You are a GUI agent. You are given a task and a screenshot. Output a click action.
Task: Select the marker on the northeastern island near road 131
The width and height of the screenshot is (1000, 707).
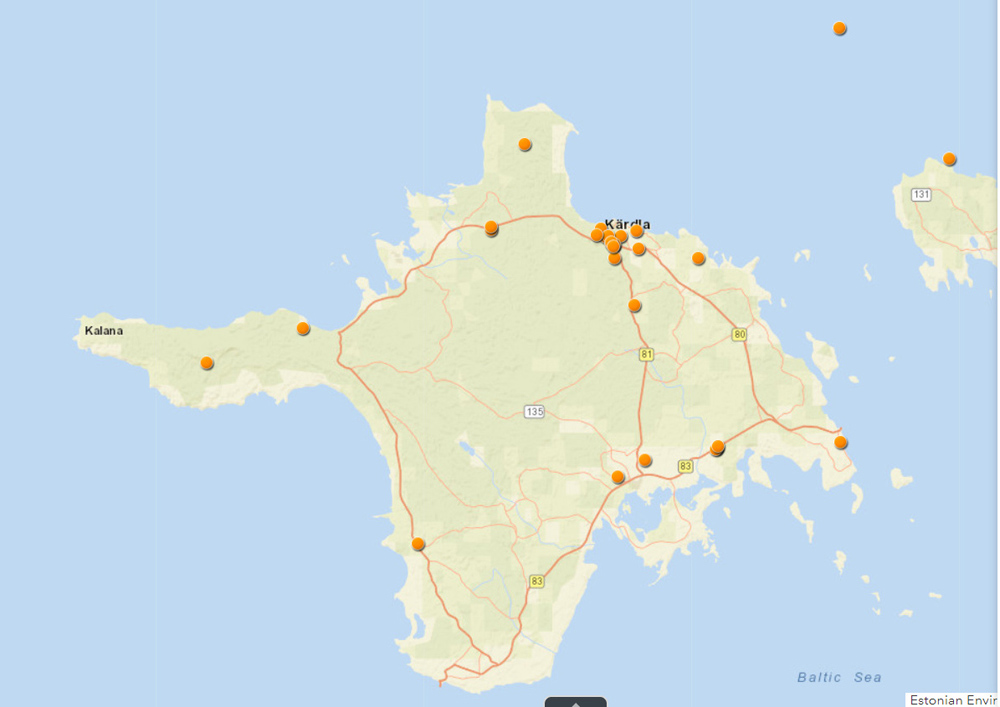tap(949, 159)
